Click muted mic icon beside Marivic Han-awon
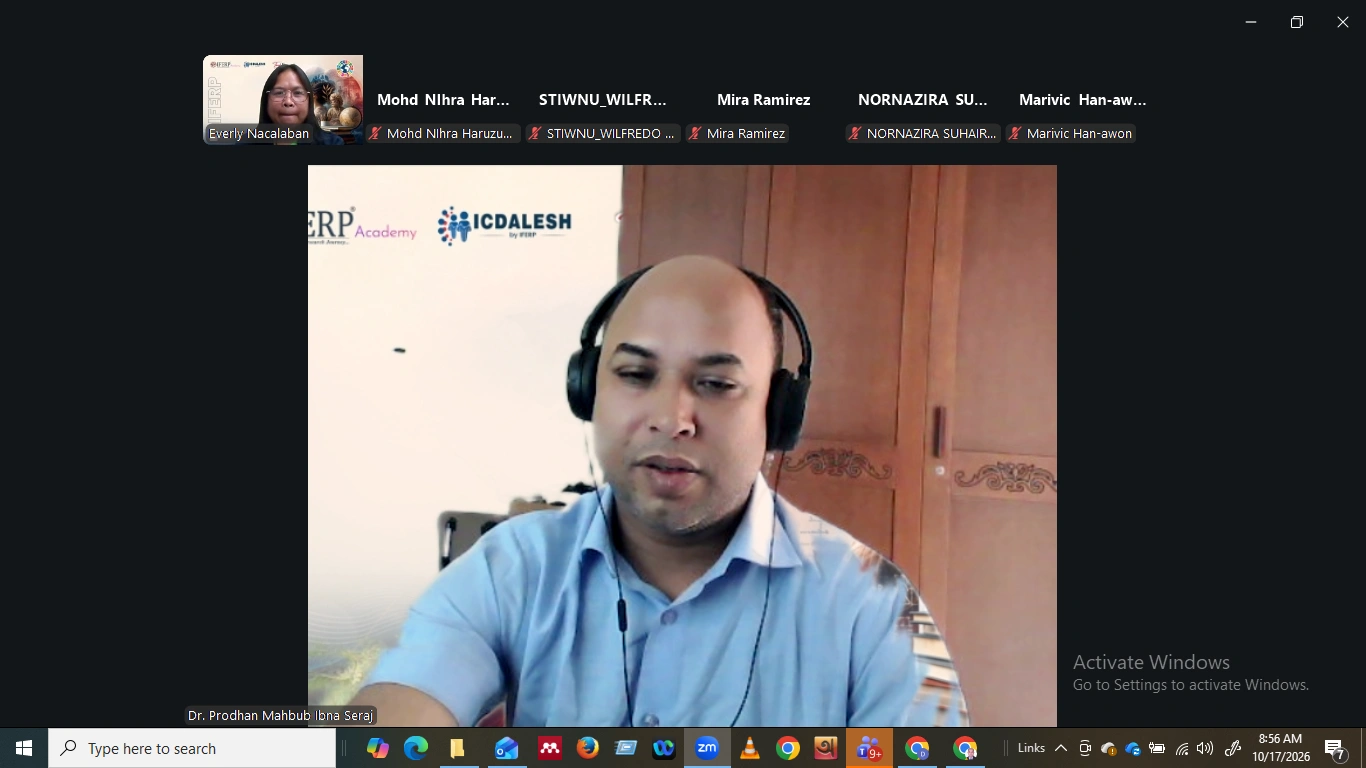 point(1015,134)
